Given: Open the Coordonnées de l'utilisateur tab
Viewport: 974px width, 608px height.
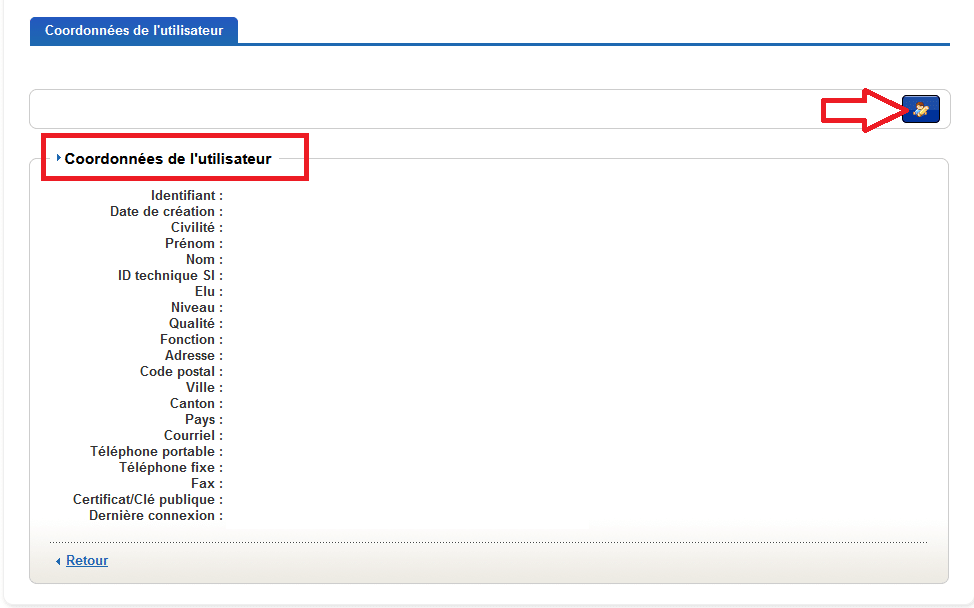Looking at the screenshot, I should click(134, 30).
